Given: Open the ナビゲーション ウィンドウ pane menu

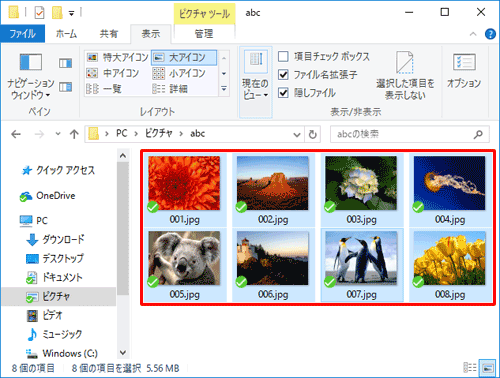Looking at the screenshot, I should [x=31, y=76].
